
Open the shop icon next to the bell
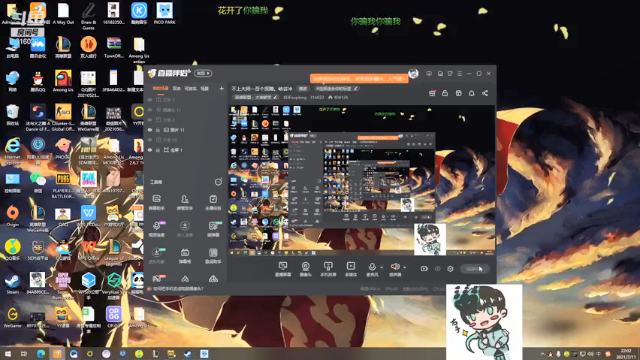tap(458, 93)
